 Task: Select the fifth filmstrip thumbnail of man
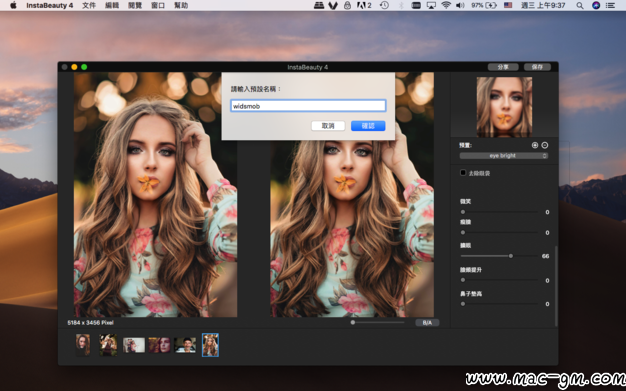coord(185,345)
